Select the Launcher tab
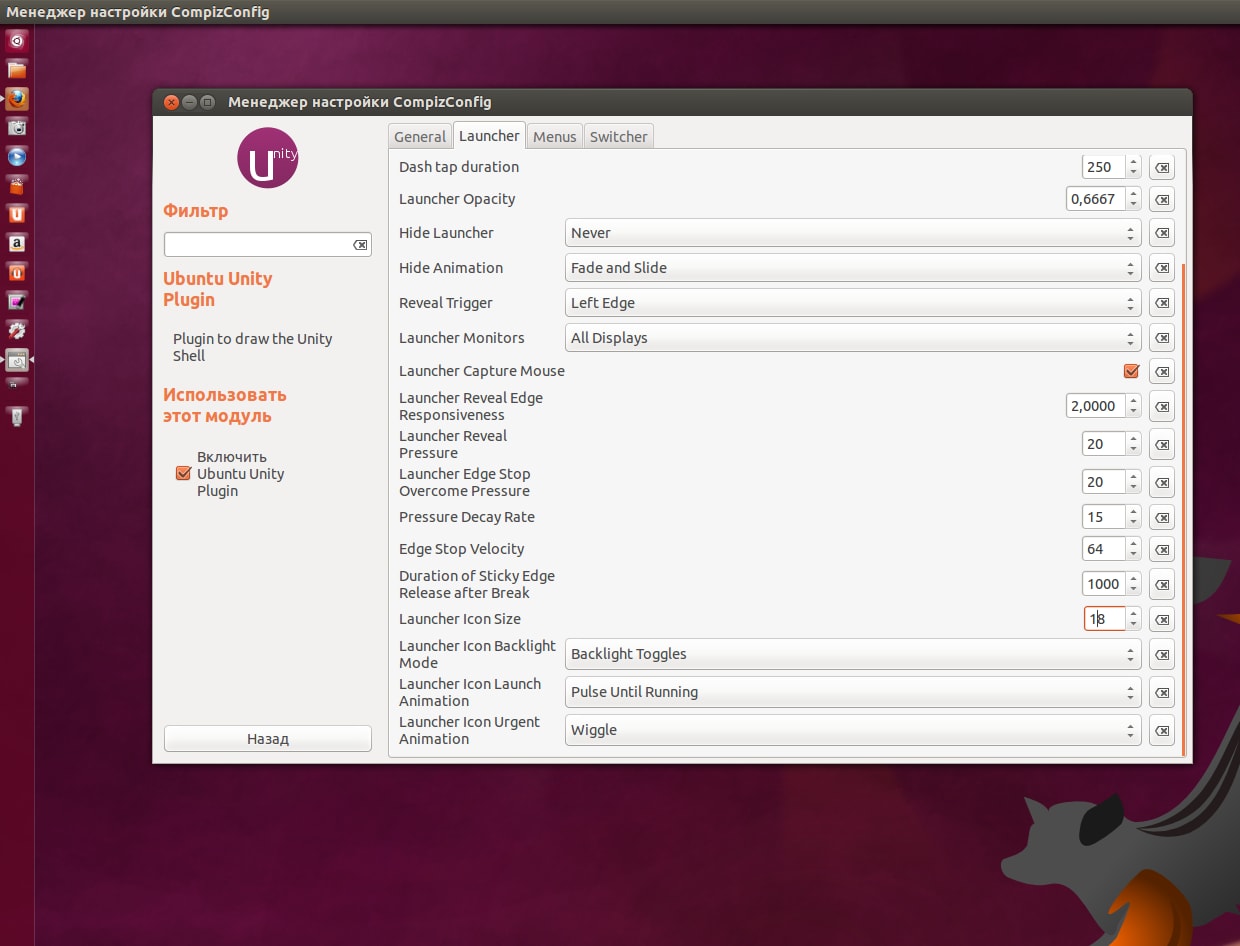This screenshot has width=1240, height=946. coord(489,135)
